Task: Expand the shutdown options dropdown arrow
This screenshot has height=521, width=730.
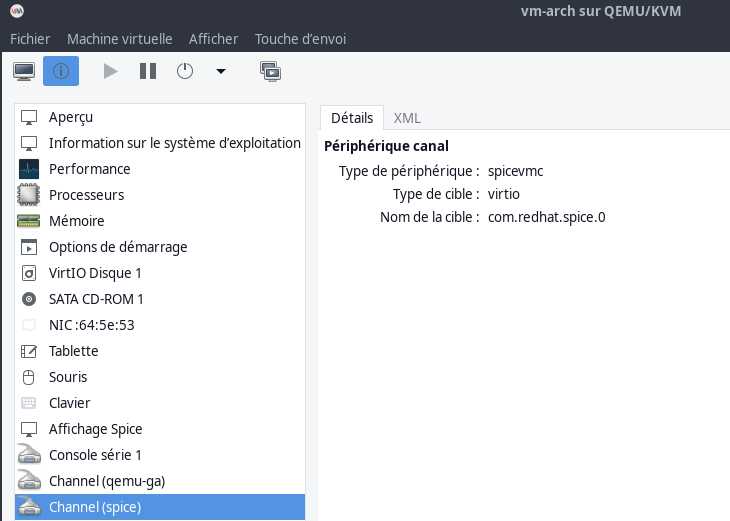Action: (x=221, y=71)
